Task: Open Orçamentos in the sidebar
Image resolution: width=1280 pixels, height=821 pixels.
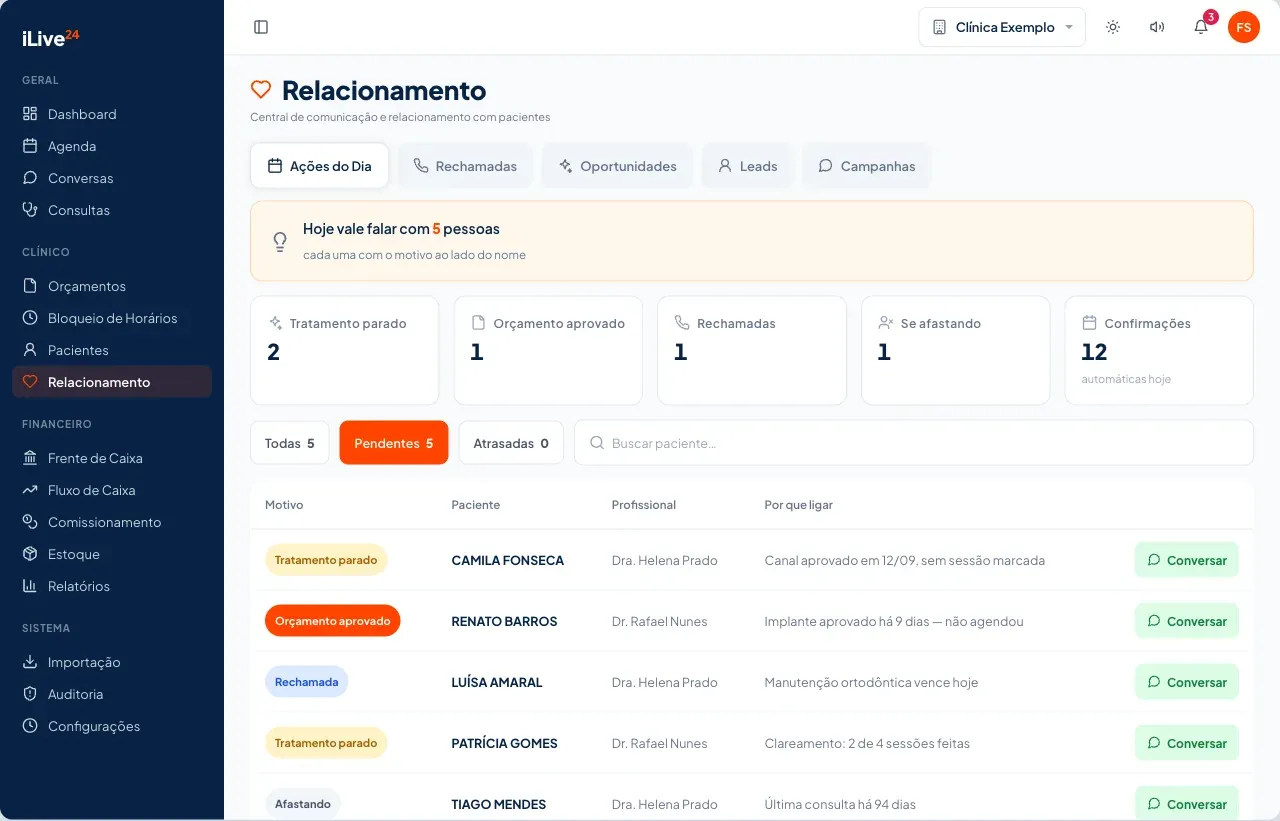Action: click(x=112, y=286)
